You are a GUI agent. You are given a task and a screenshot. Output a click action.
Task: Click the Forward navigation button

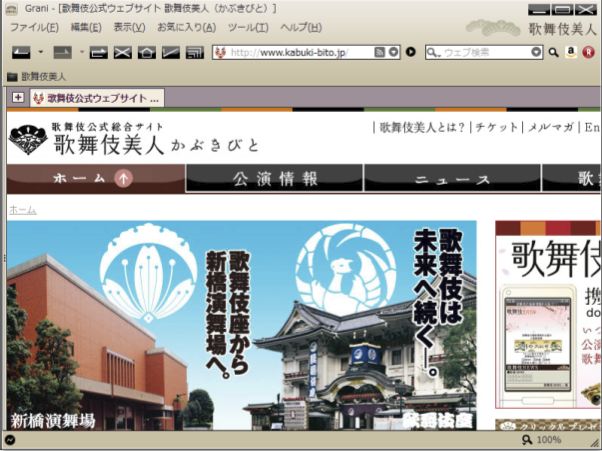(x=63, y=52)
